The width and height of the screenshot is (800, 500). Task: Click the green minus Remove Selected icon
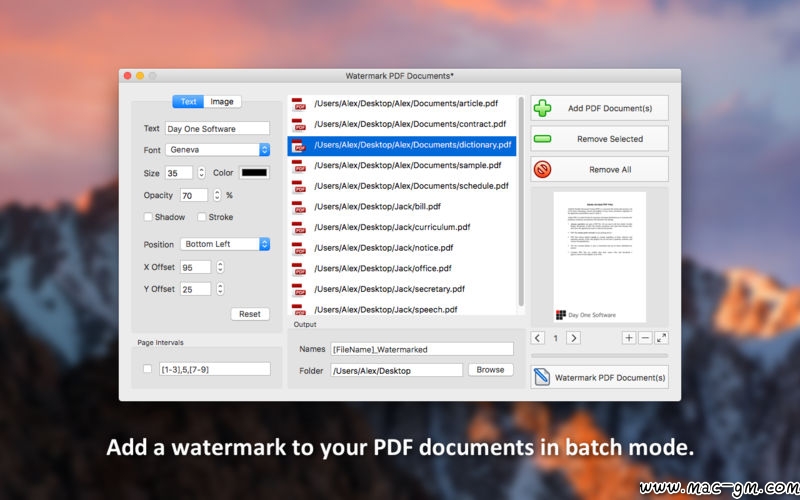coord(542,139)
